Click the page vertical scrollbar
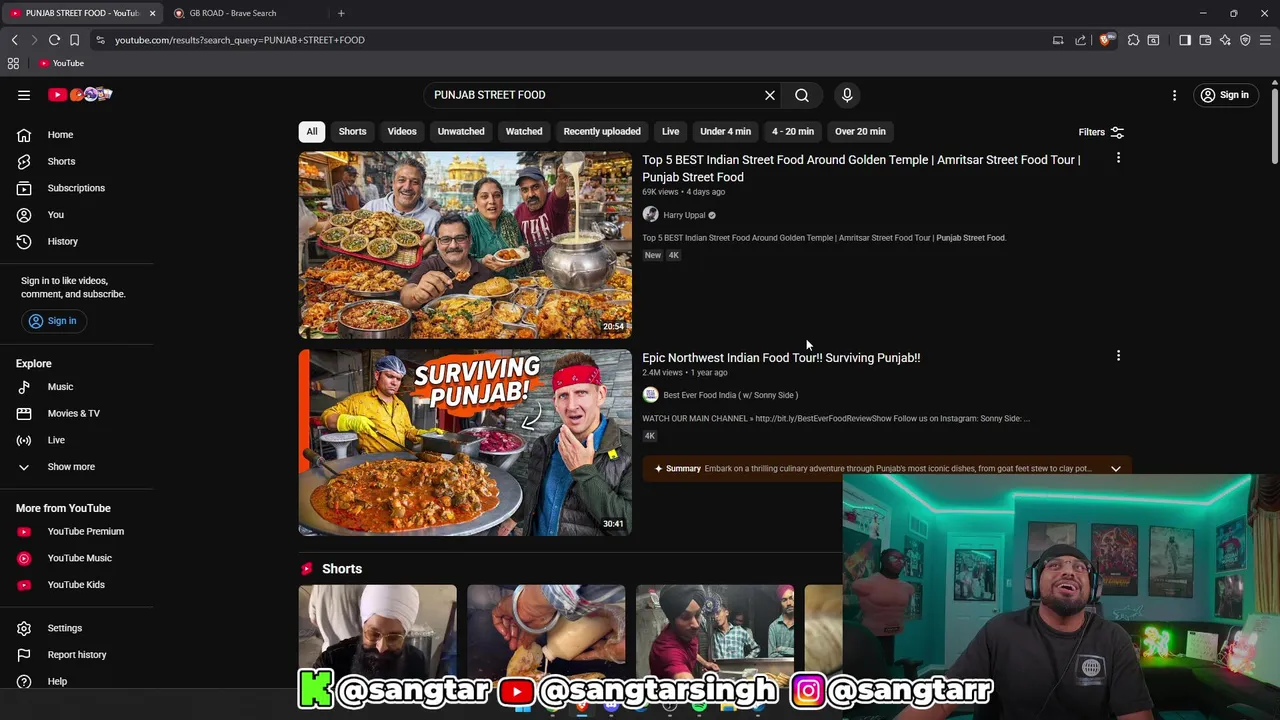 [1274, 125]
